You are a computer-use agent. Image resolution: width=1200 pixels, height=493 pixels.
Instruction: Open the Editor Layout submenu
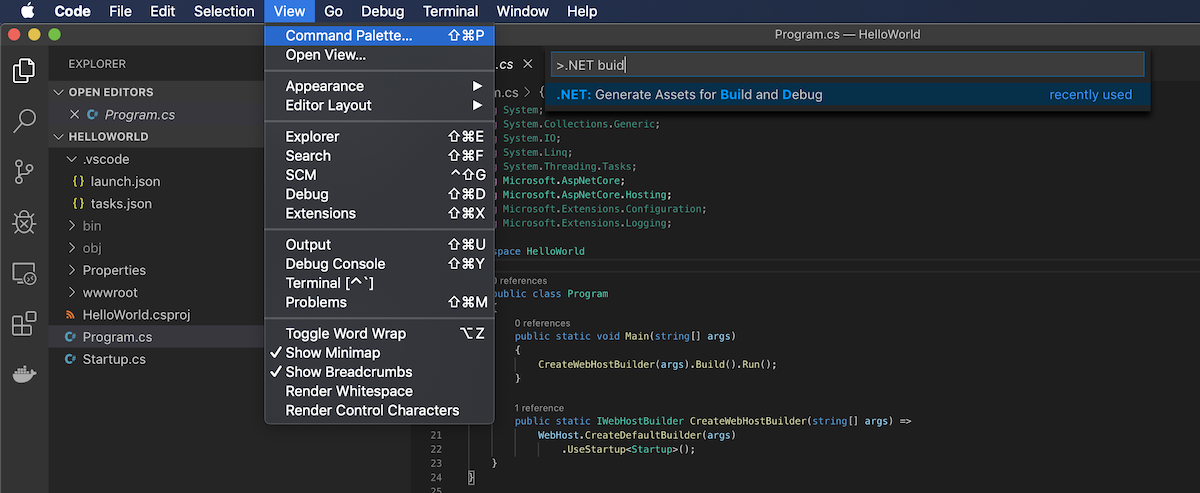(379, 105)
